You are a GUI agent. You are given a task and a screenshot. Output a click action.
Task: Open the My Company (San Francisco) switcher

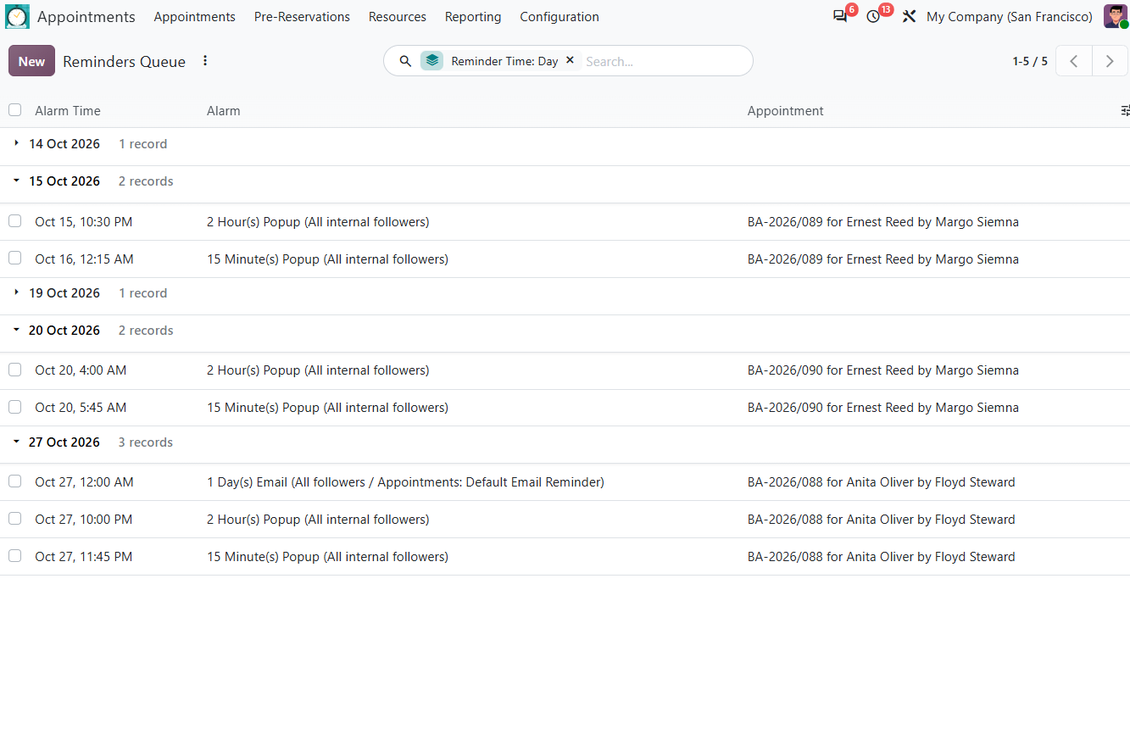pyautogui.click(x=1009, y=17)
